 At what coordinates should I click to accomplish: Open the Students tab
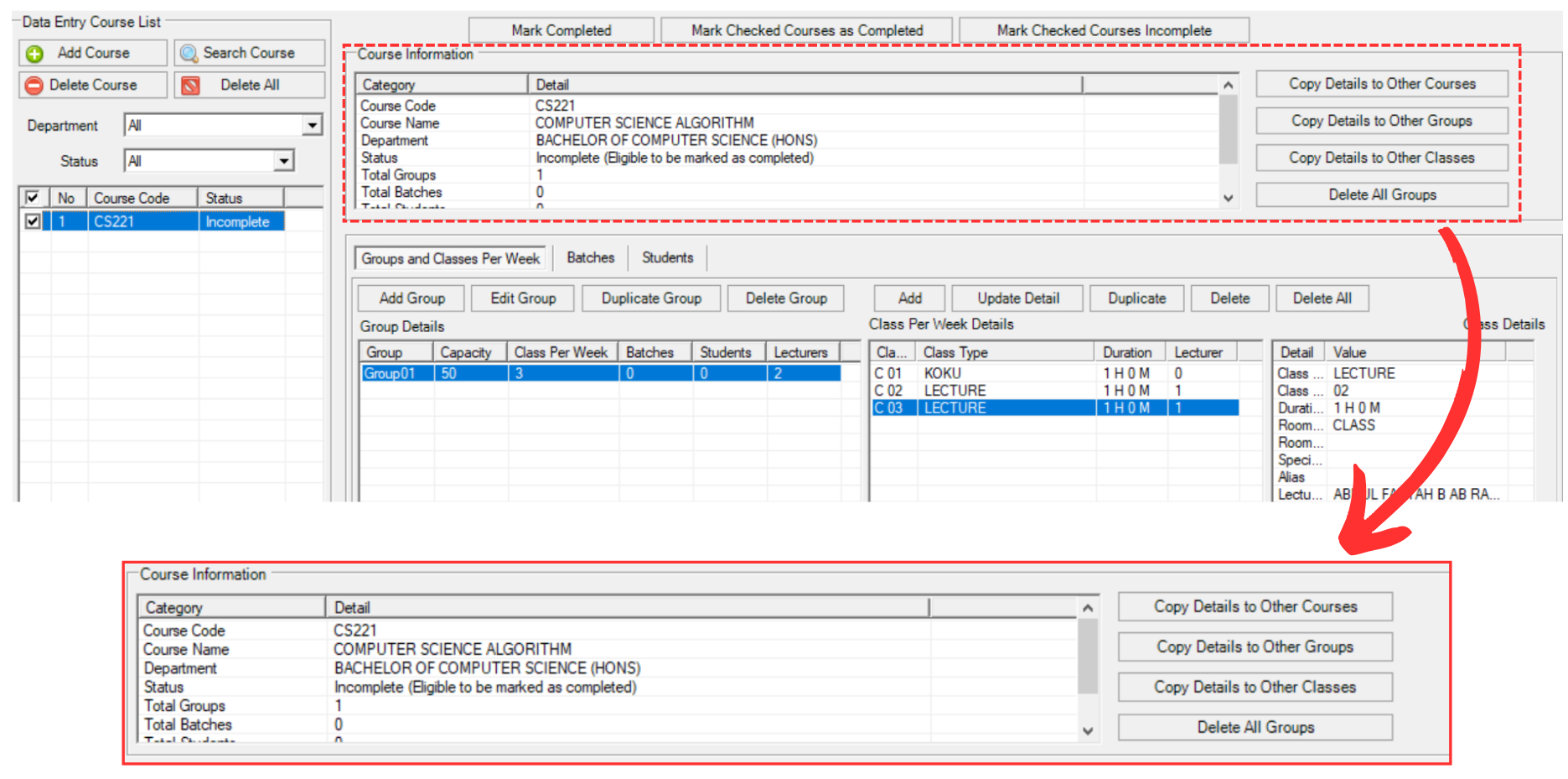[667, 258]
